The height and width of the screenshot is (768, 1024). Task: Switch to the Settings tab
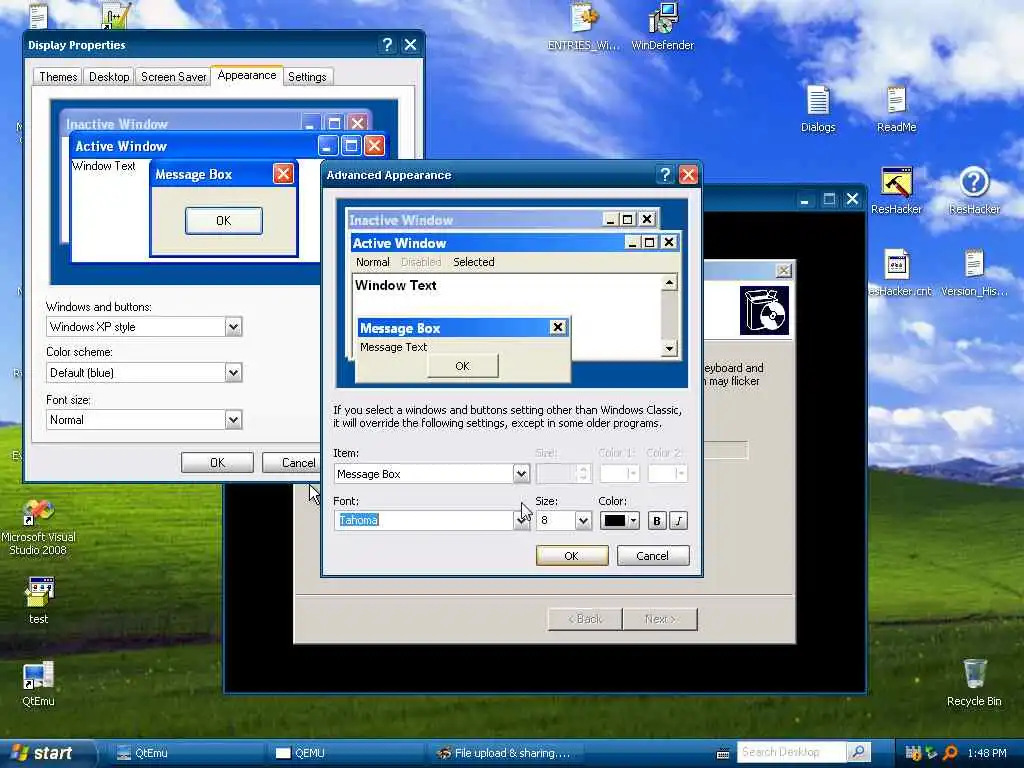pos(307,77)
